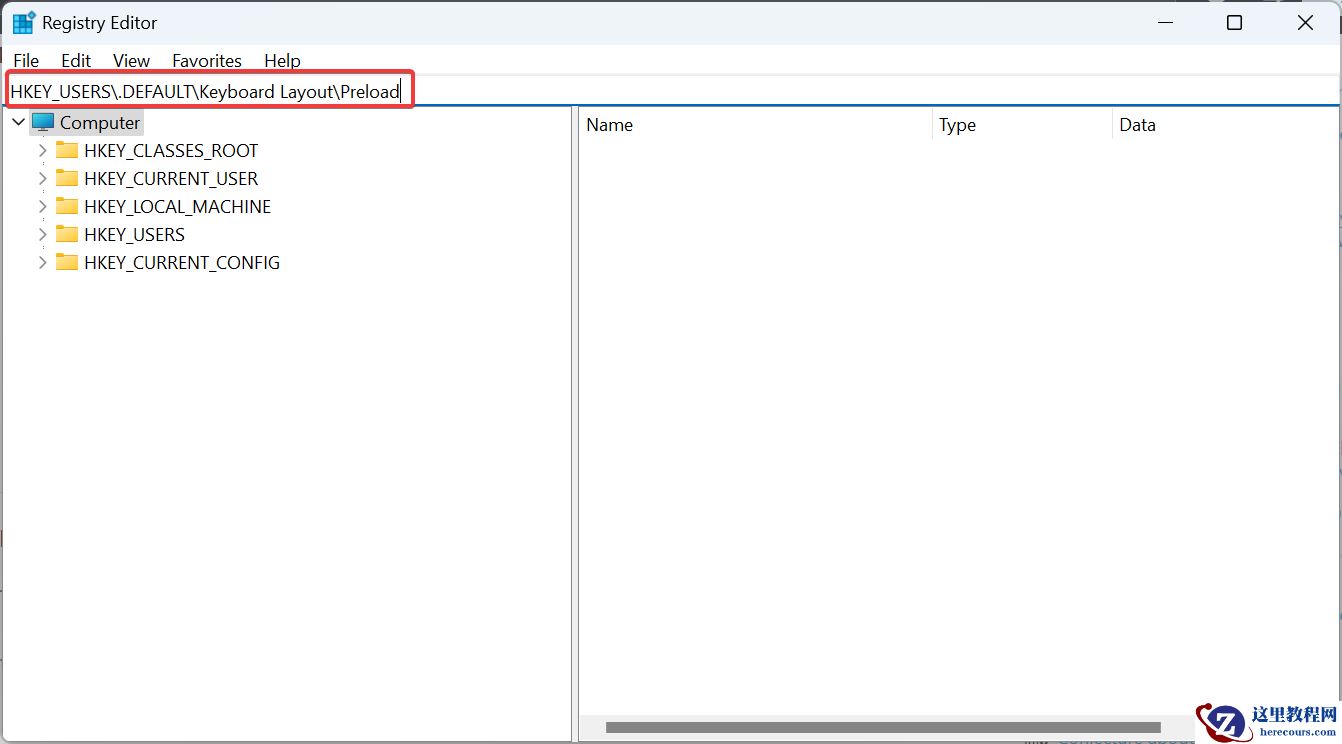Open the File menu

tap(26, 61)
